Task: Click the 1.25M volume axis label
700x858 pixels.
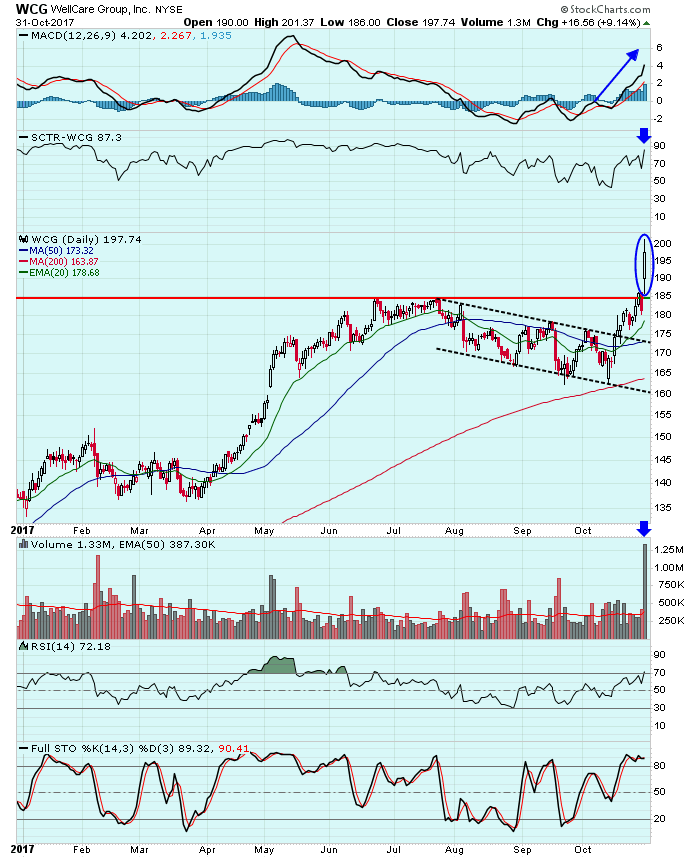Action: 668,549
